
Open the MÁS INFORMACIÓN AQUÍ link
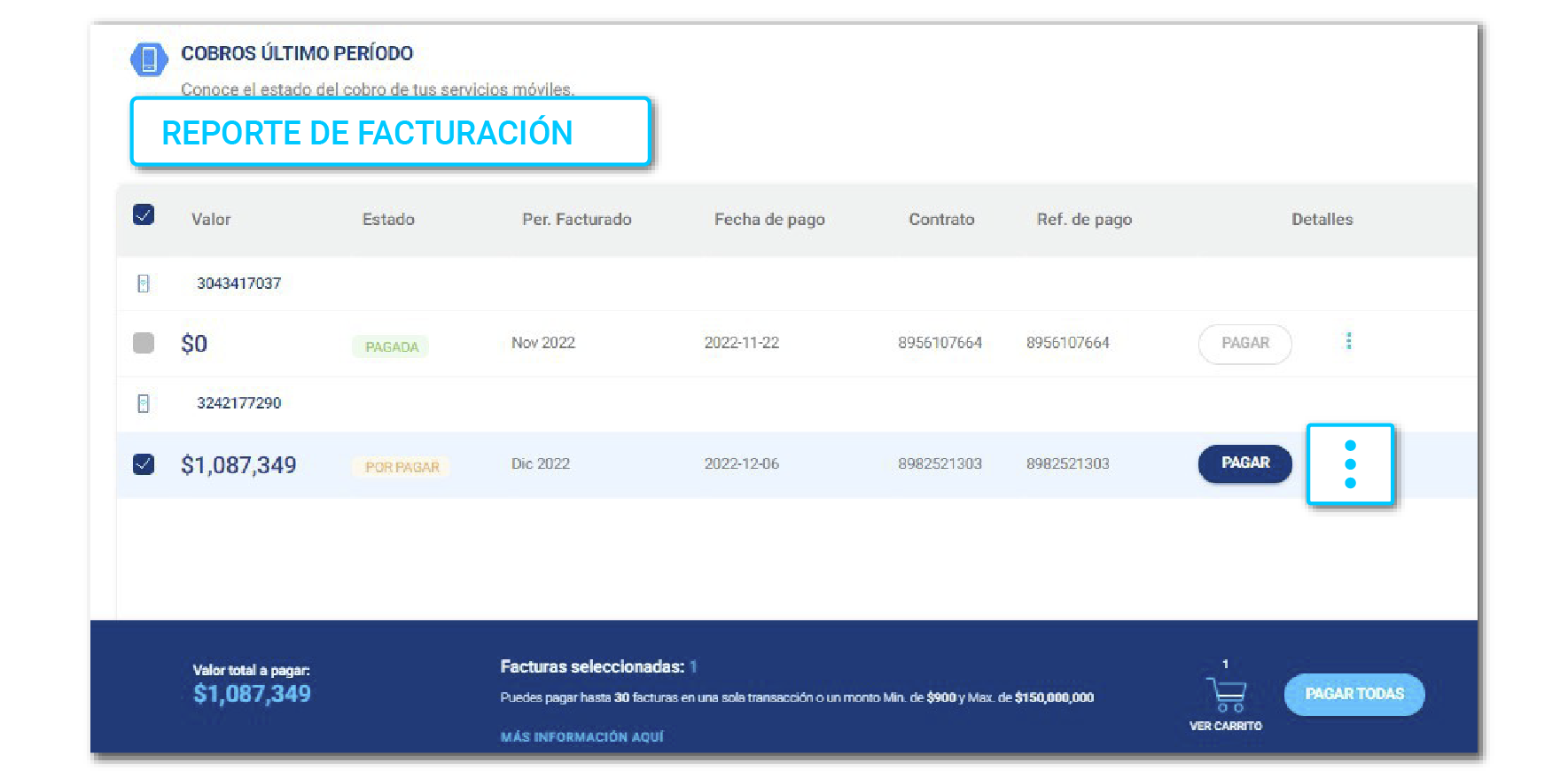tap(581, 736)
